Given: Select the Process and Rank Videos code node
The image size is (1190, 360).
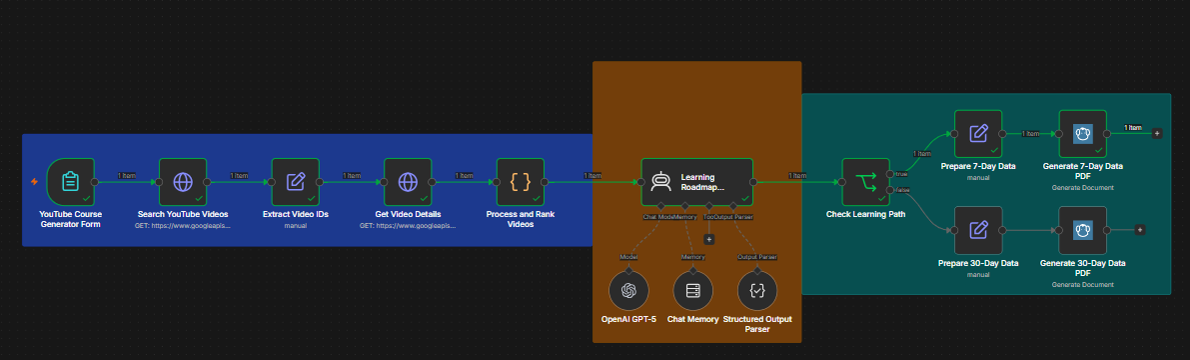Looking at the screenshot, I should click(520, 182).
